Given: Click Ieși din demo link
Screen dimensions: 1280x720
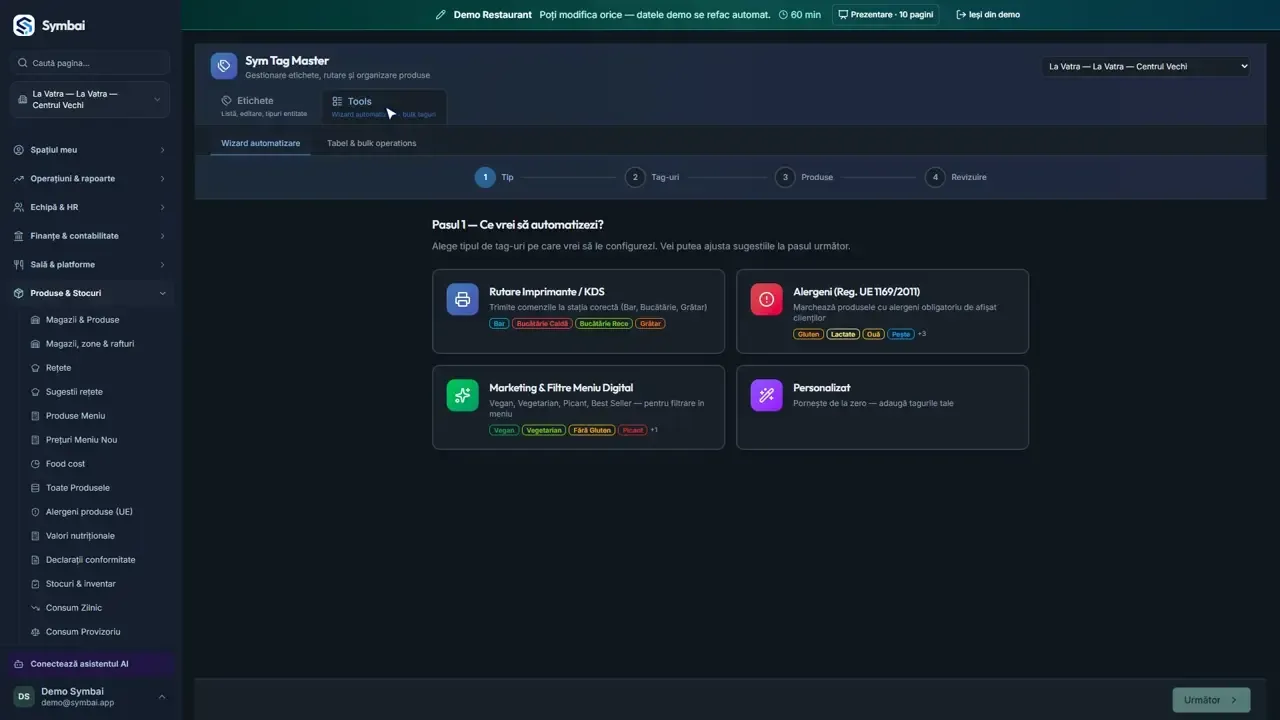Looking at the screenshot, I should point(988,15).
